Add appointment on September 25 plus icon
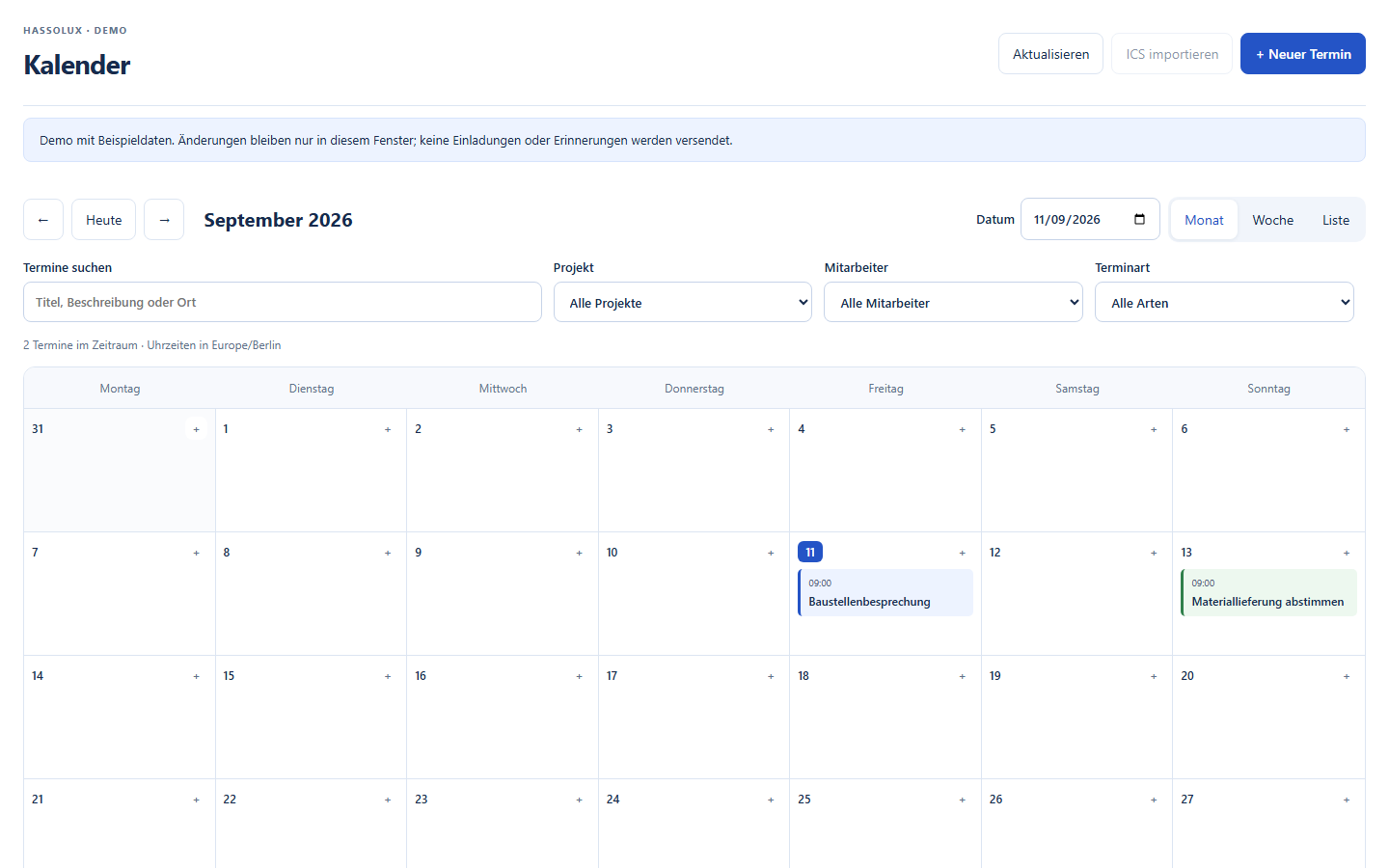The width and height of the screenshot is (1389, 868). click(962, 800)
